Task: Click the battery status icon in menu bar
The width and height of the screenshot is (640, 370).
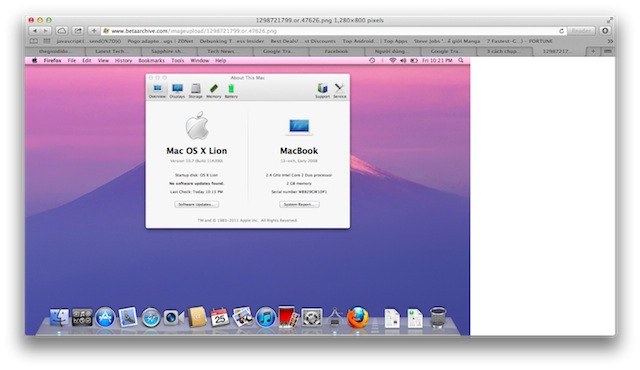Action: pyautogui.click(x=414, y=60)
